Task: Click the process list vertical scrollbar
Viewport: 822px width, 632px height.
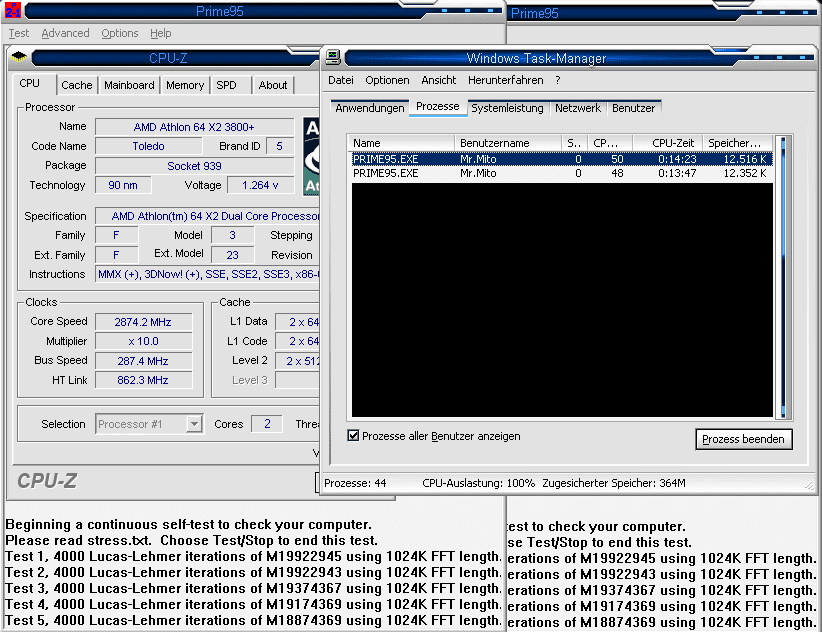Action: [x=783, y=277]
